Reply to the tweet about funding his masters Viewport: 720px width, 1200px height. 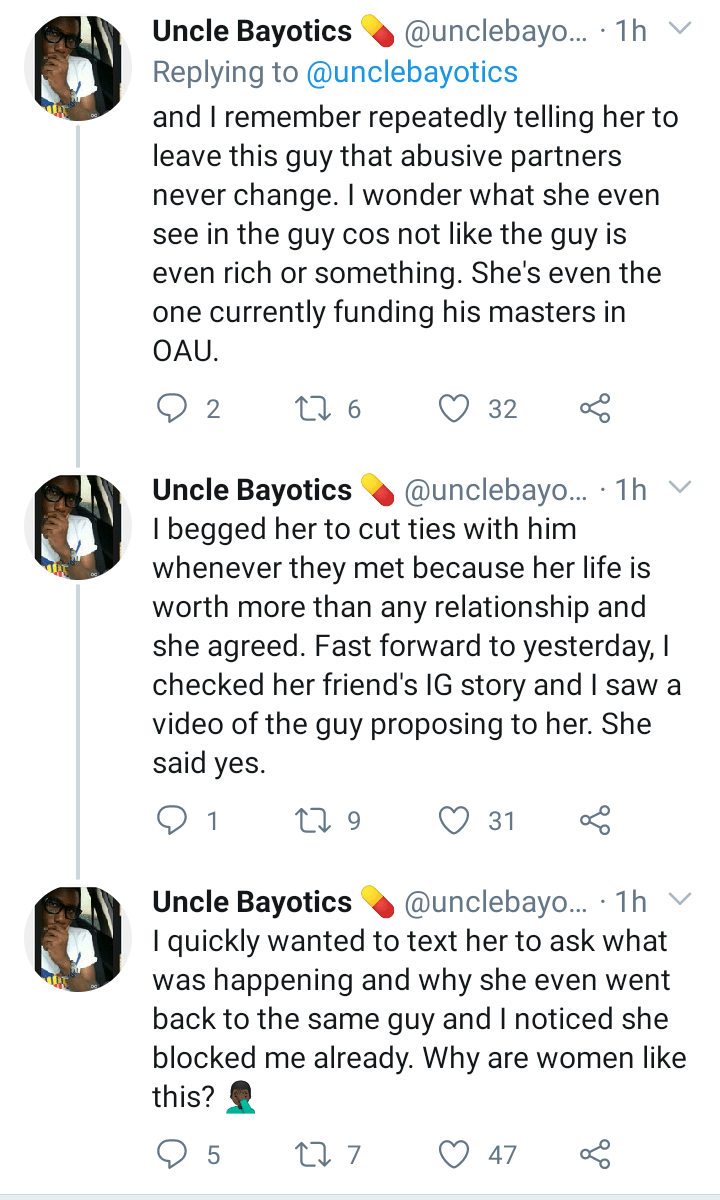click(174, 408)
